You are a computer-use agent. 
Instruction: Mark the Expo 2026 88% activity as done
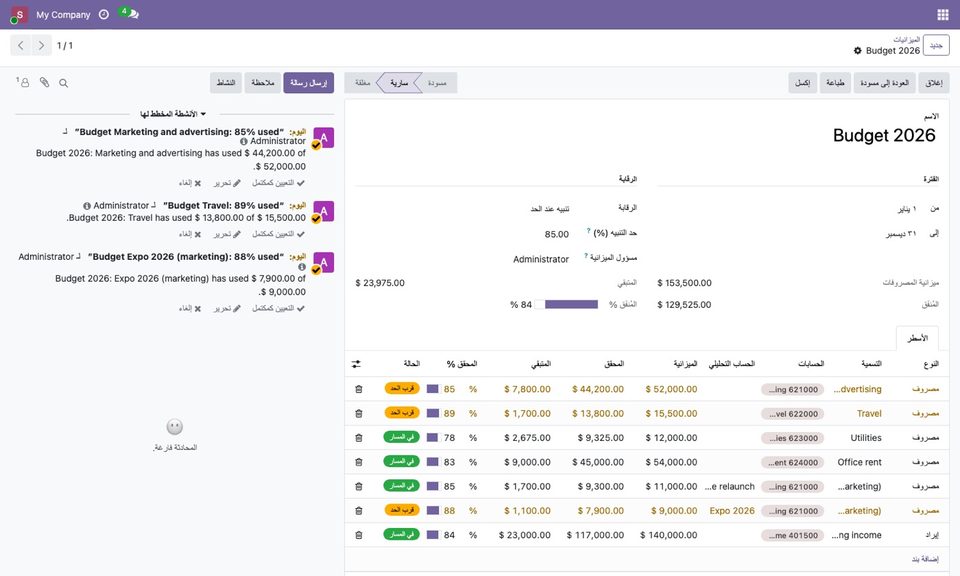(x=279, y=308)
